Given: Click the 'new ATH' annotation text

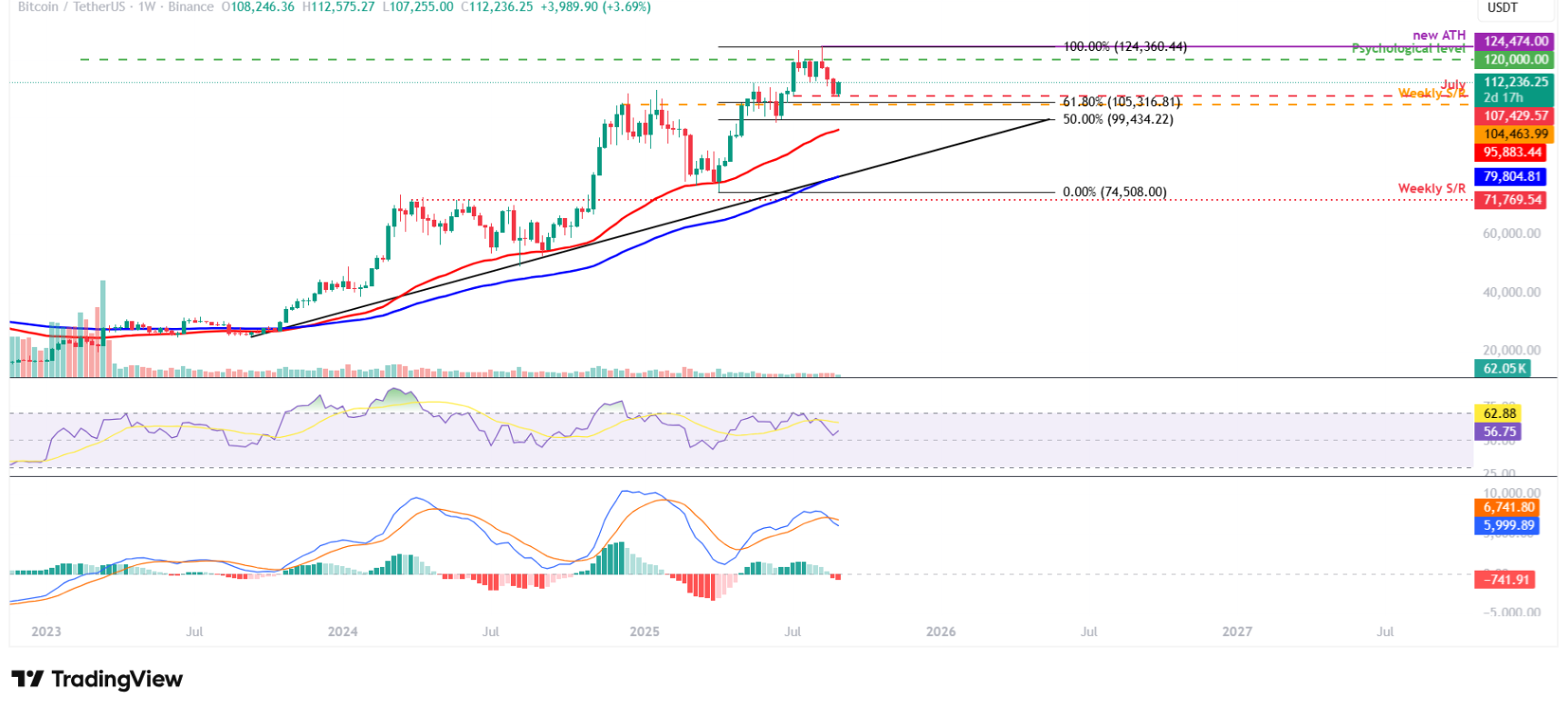Looking at the screenshot, I should [1439, 35].
